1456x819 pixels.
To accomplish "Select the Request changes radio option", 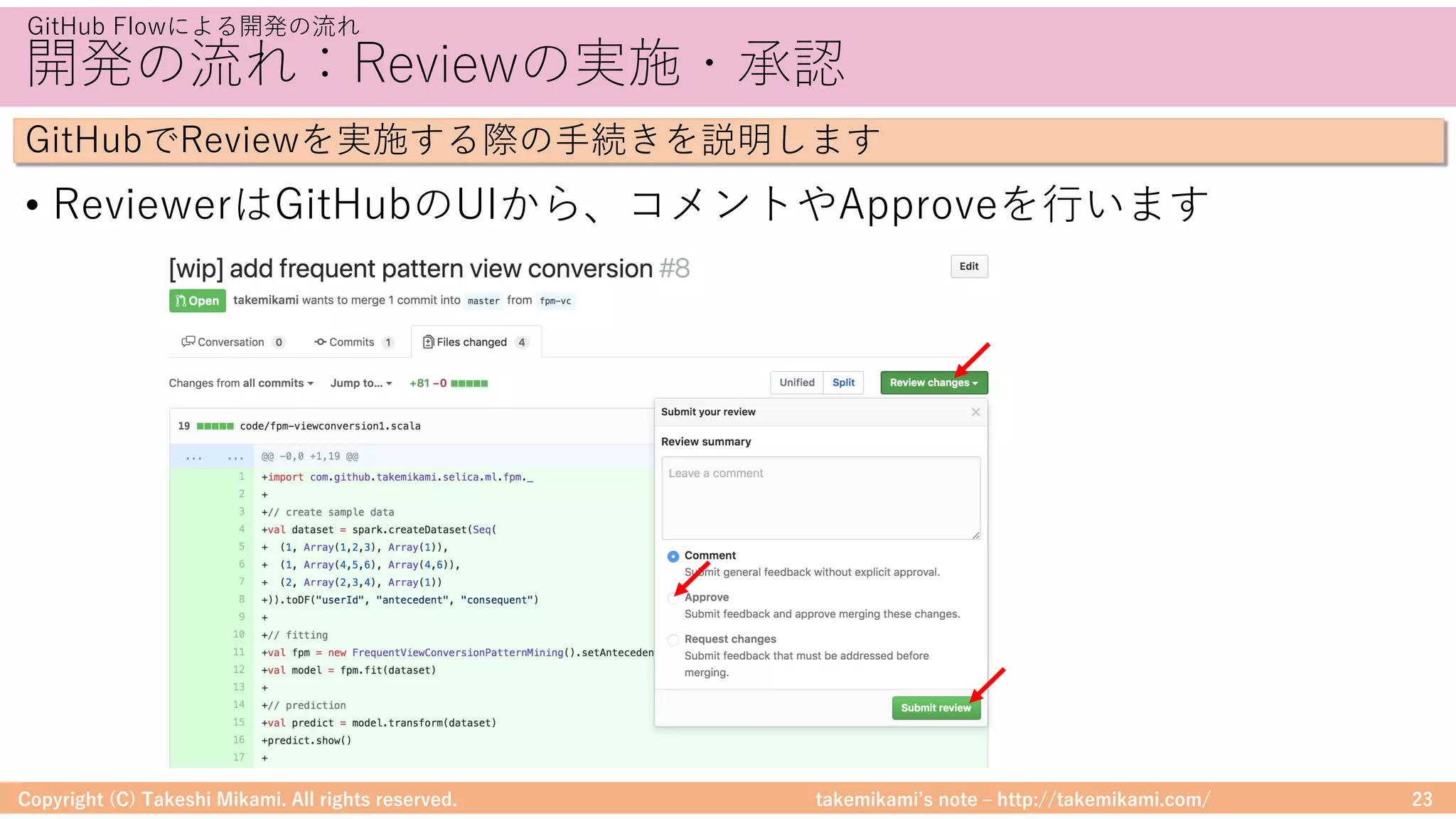I will [673, 640].
